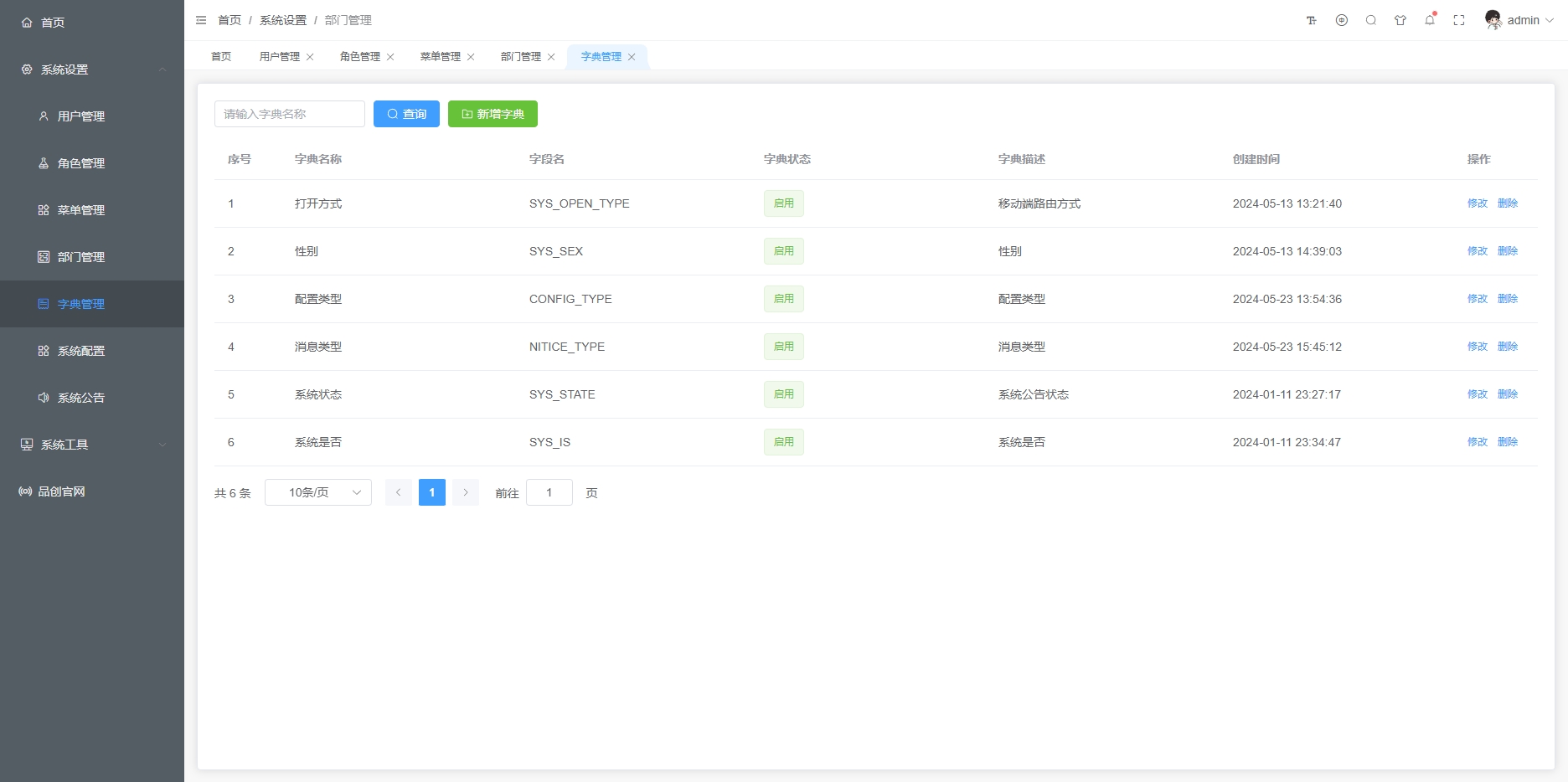Viewport: 1568px width, 782px height.
Task: Click the search magnifier icon in header
Action: click(1371, 21)
